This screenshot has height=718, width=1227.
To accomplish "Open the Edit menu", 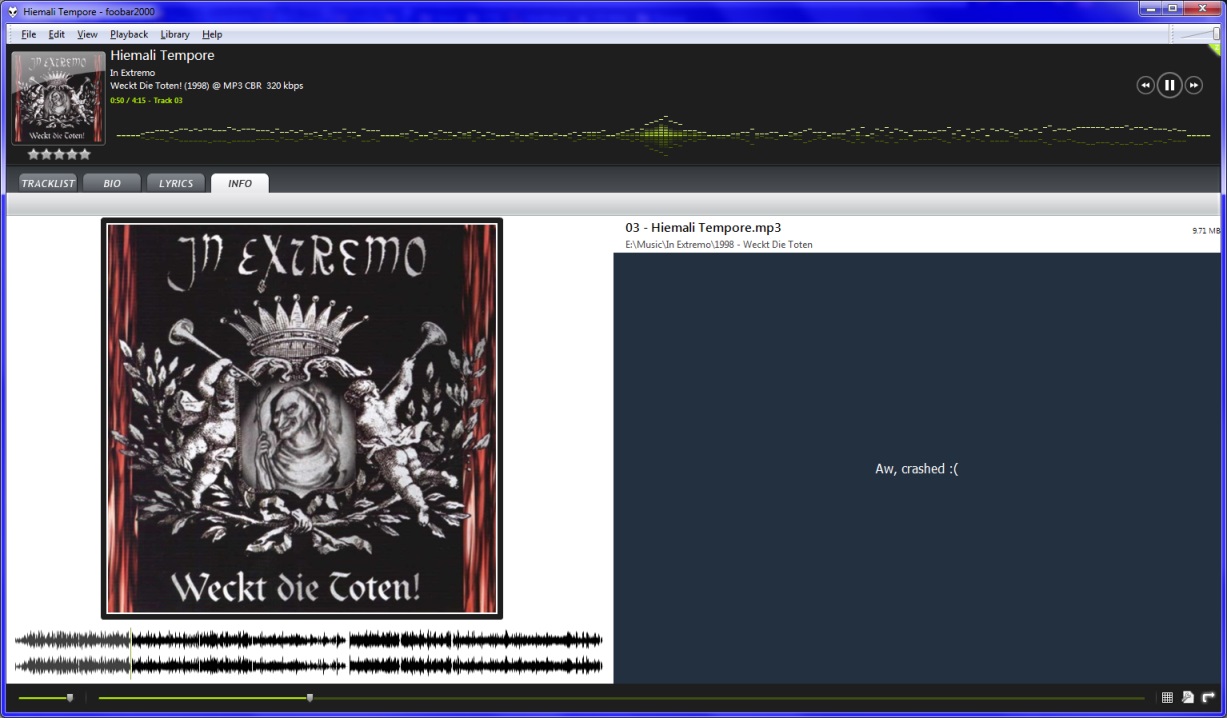I will point(57,34).
